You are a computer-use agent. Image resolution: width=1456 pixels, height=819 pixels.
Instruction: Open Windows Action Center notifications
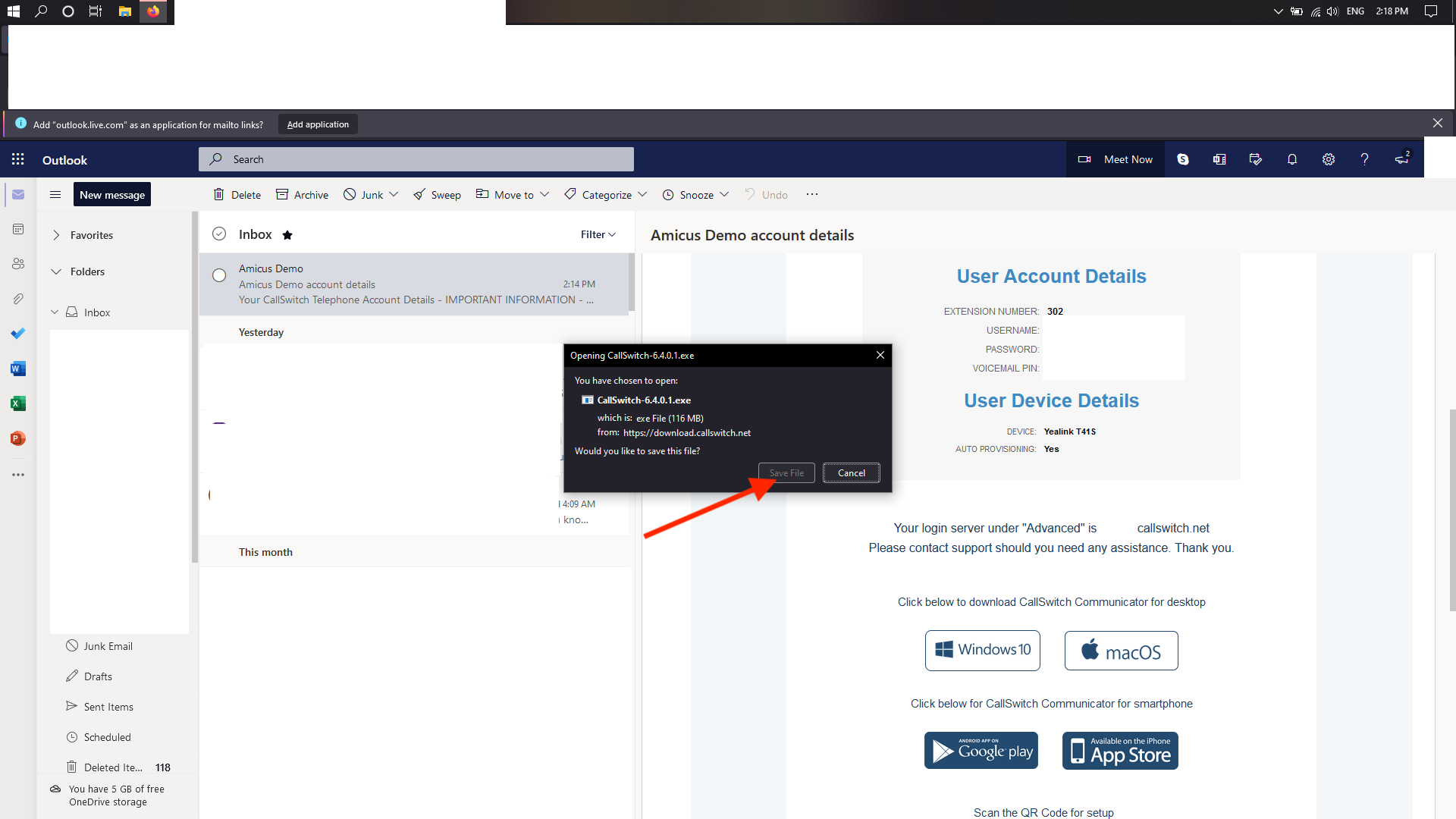pos(1431,11)
